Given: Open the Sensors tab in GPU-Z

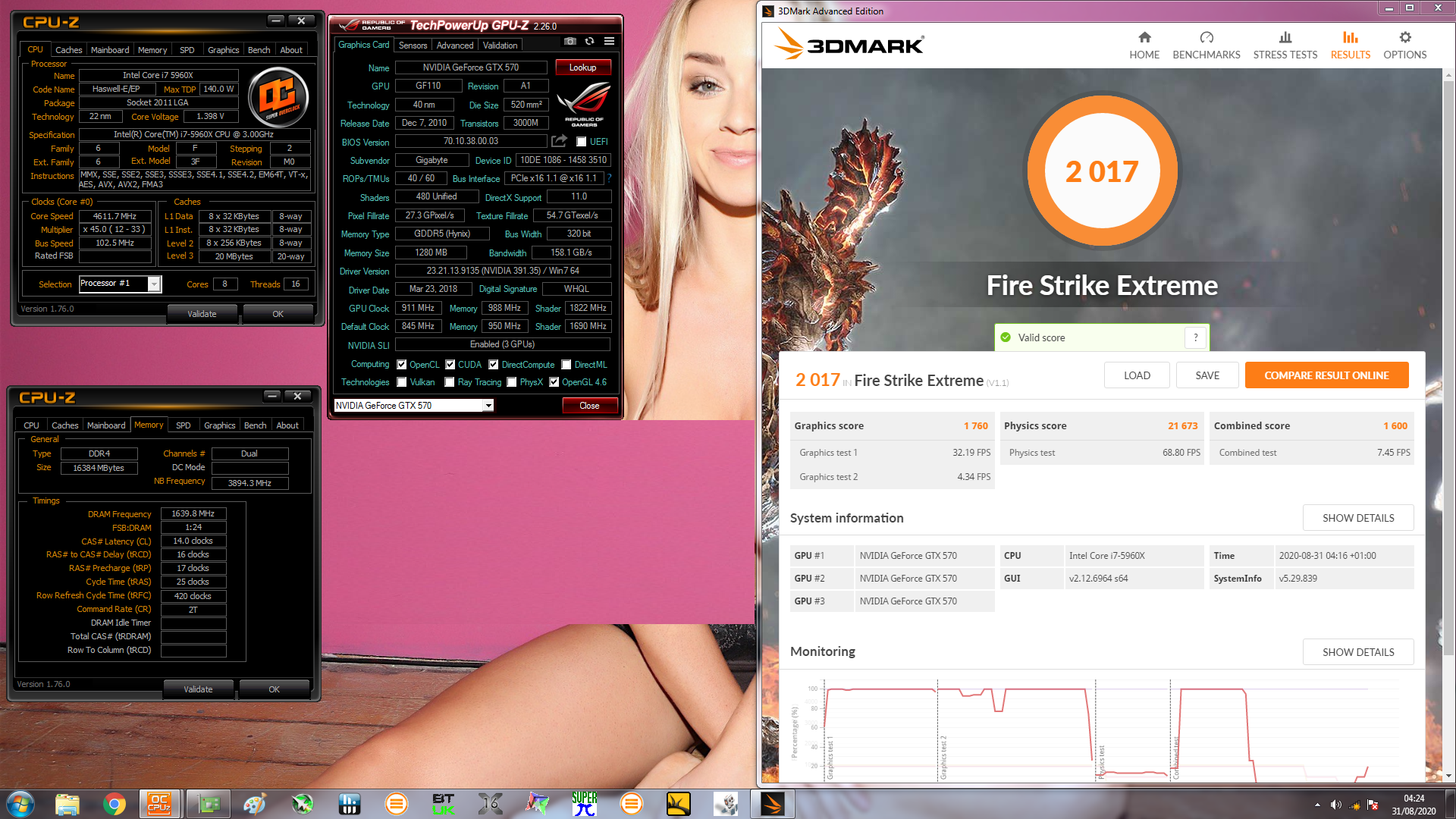Looking at the screenshot, I should click(x=413, y=45).
